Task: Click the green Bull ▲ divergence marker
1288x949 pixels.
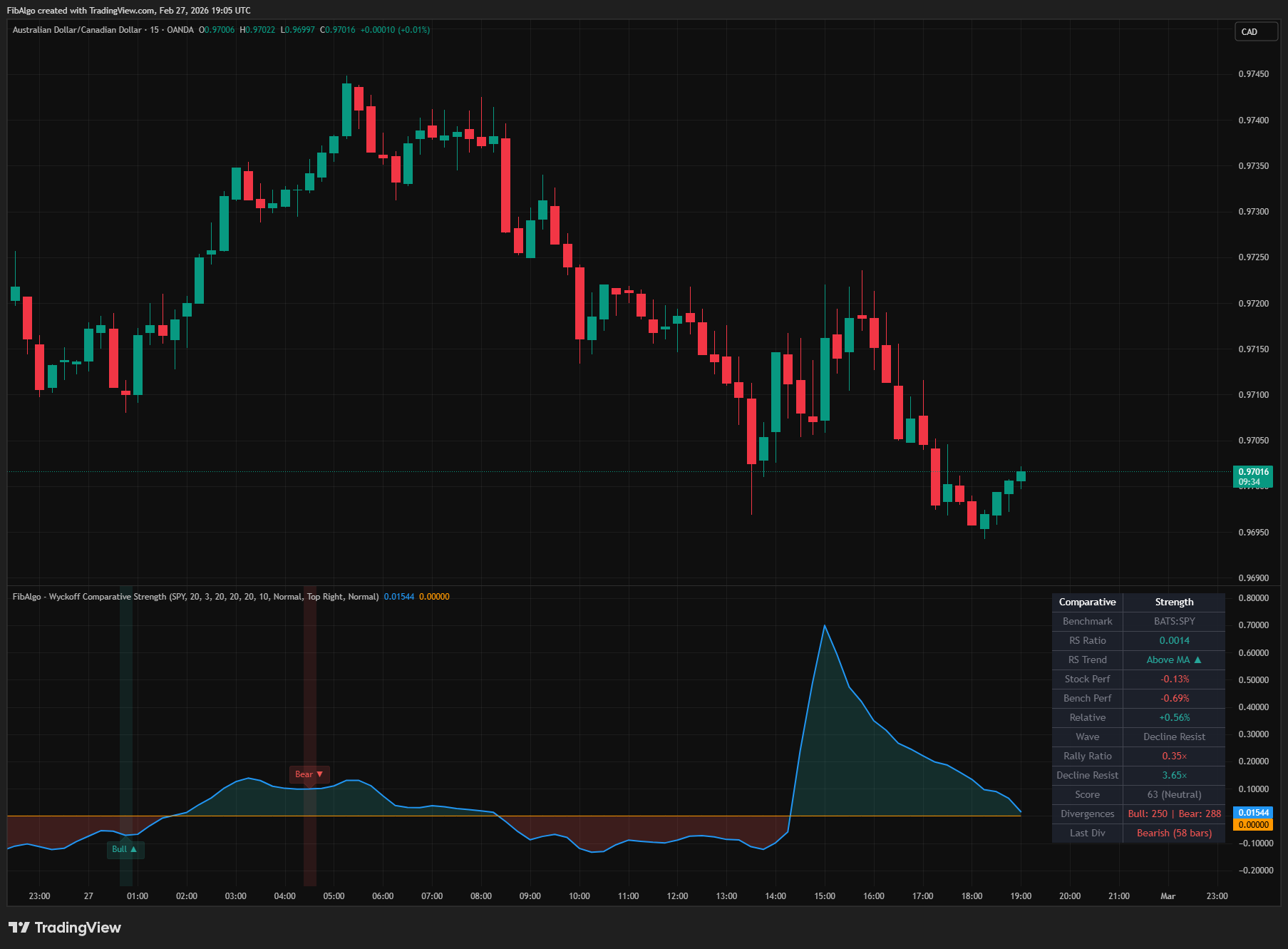Action: click(125, 849)
